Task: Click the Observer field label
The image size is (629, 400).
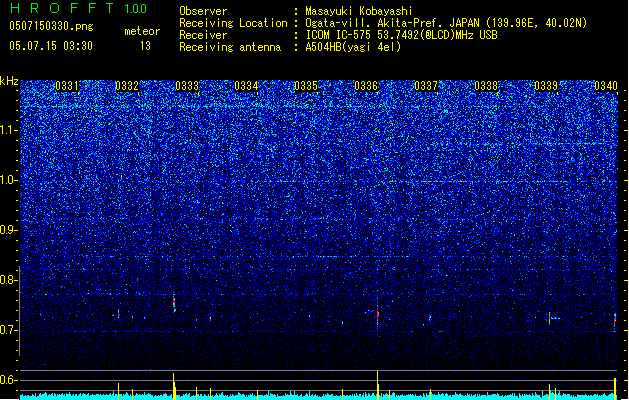Action: (x=203, y=11)
